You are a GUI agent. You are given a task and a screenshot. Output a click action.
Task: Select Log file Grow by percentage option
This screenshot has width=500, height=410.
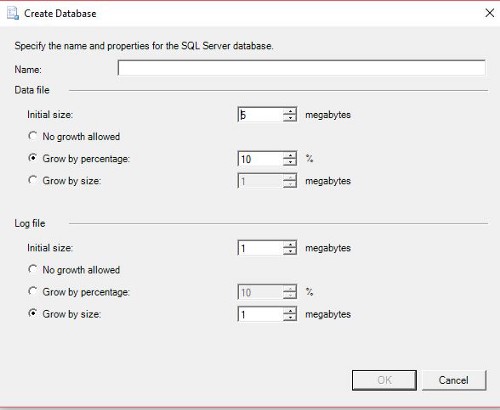point(32,291)
